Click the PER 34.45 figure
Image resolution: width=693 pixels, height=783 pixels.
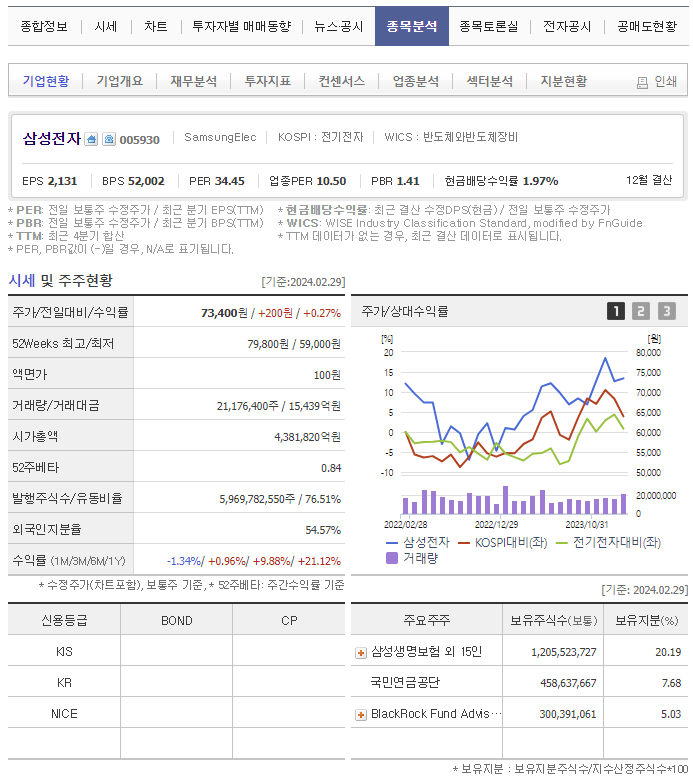pos(217,181)
